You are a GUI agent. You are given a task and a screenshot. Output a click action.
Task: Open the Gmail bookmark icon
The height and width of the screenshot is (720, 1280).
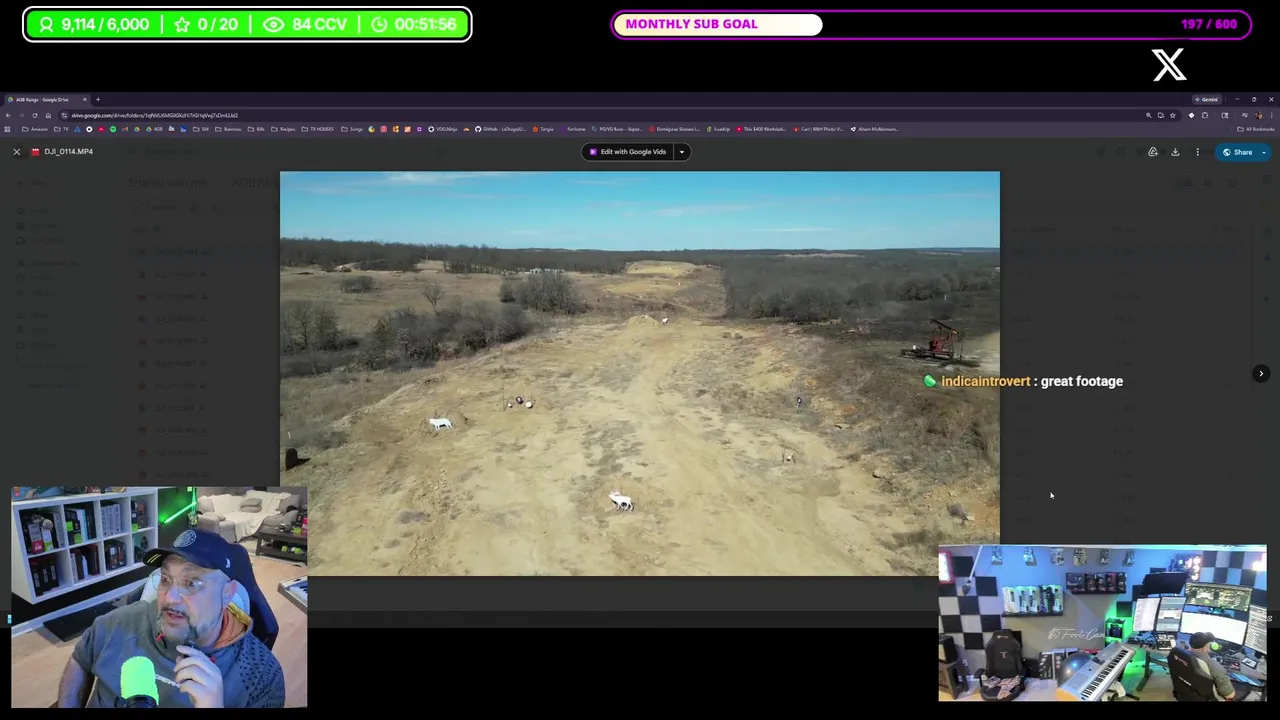125,129
